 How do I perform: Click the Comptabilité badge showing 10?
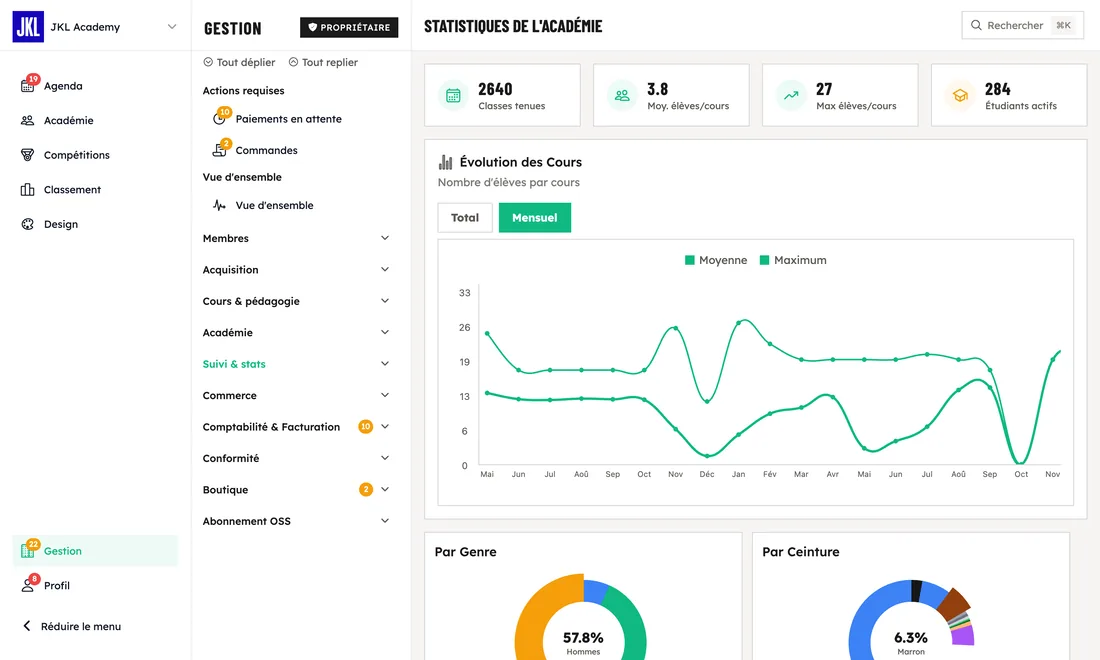[x=365, y=426]
